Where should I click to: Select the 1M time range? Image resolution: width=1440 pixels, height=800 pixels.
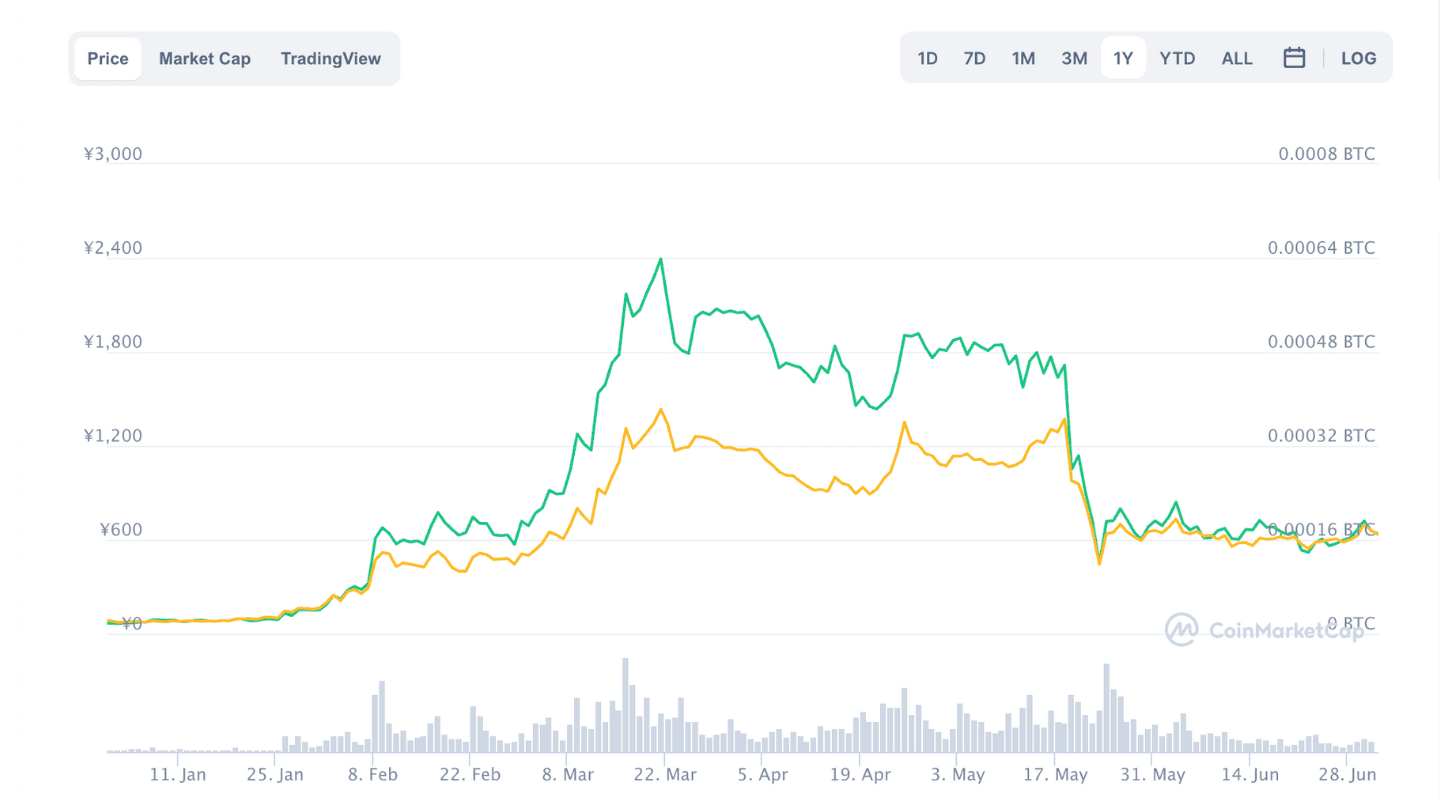(x=1023, y=58)
